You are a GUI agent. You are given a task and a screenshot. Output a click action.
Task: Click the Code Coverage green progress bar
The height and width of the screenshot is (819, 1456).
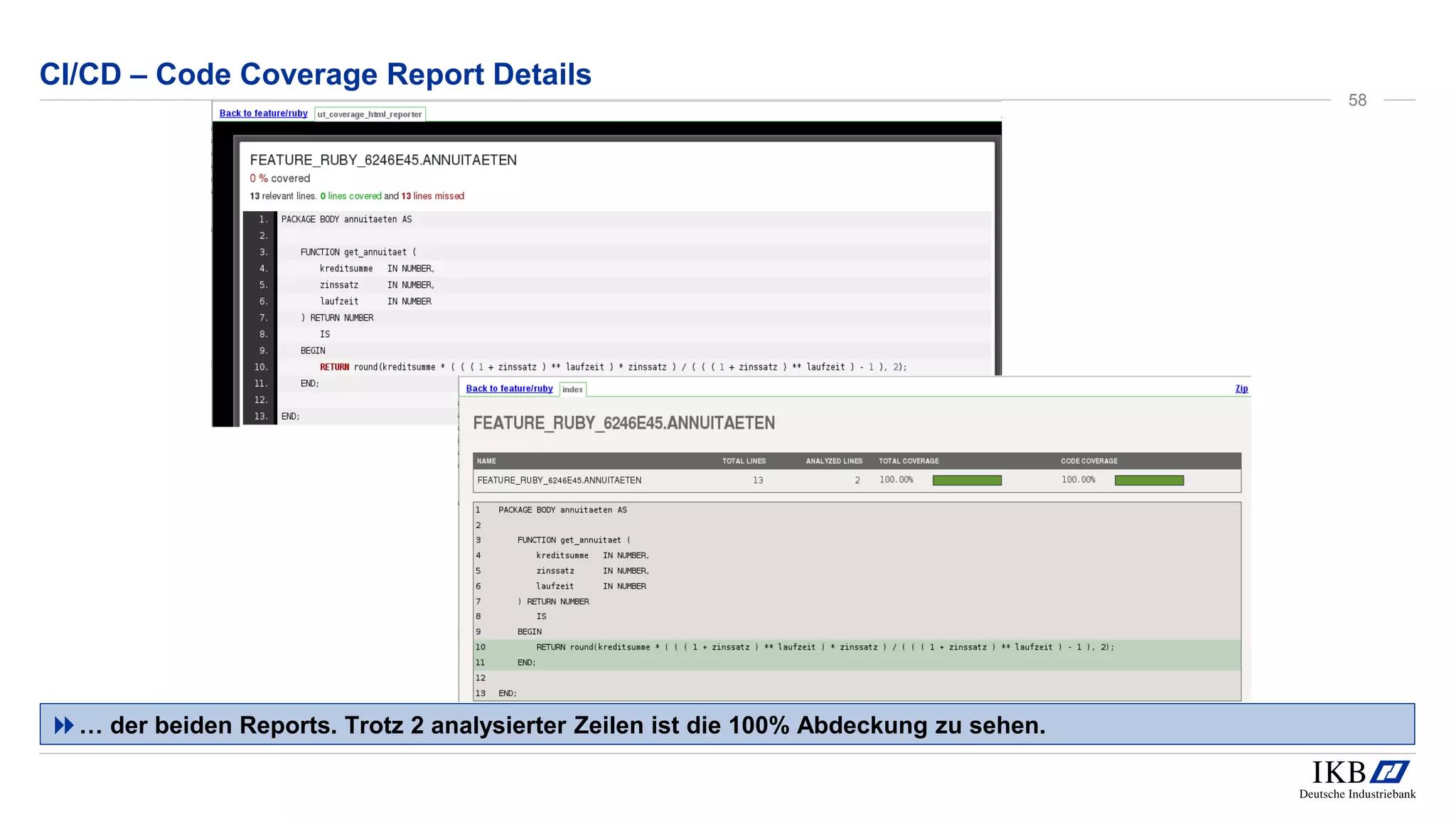click(1149, 481)
